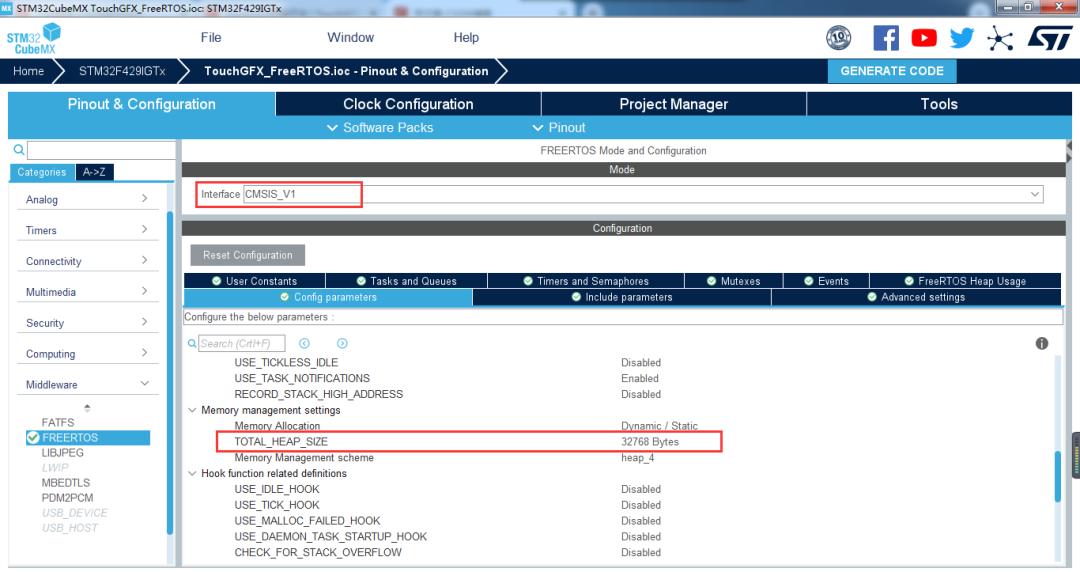Image resolution: width=1080 pixels, height=572 pixels.
Task: Click the parameter information icon
Action: point(1041,343)
